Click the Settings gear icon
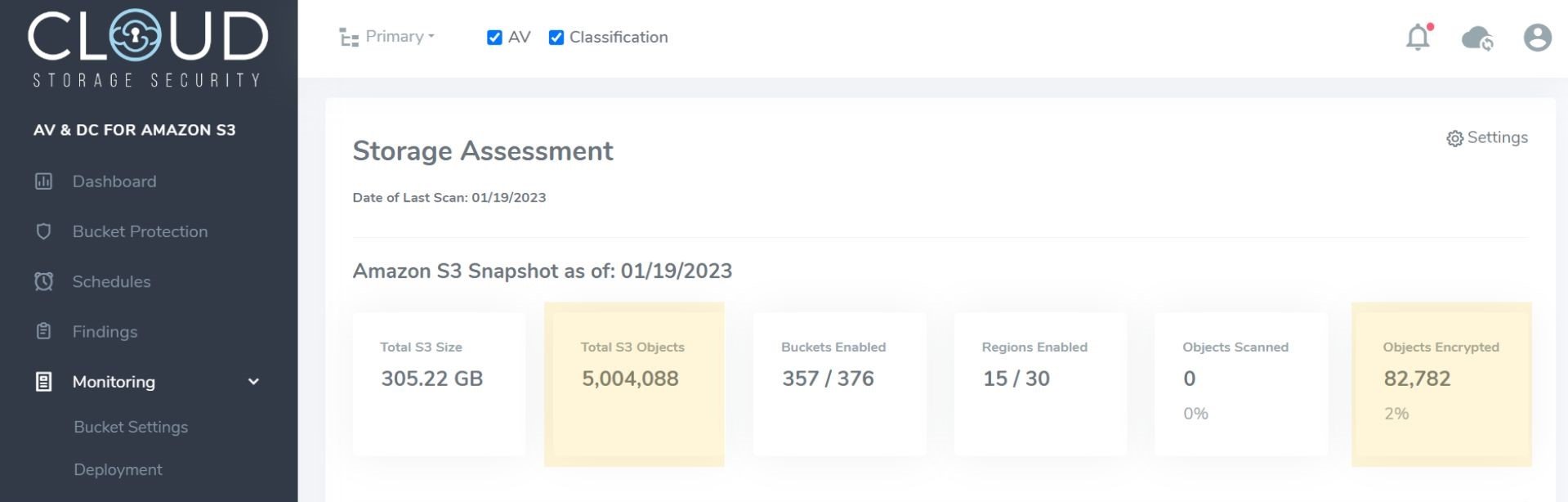1568x502 pixels. (1454, 138)
